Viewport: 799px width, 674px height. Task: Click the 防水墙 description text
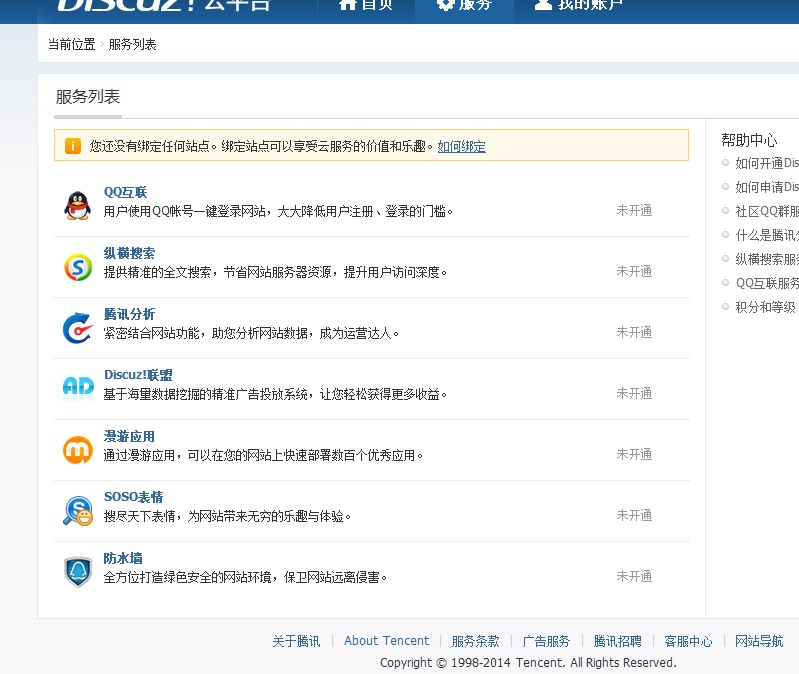245,577
